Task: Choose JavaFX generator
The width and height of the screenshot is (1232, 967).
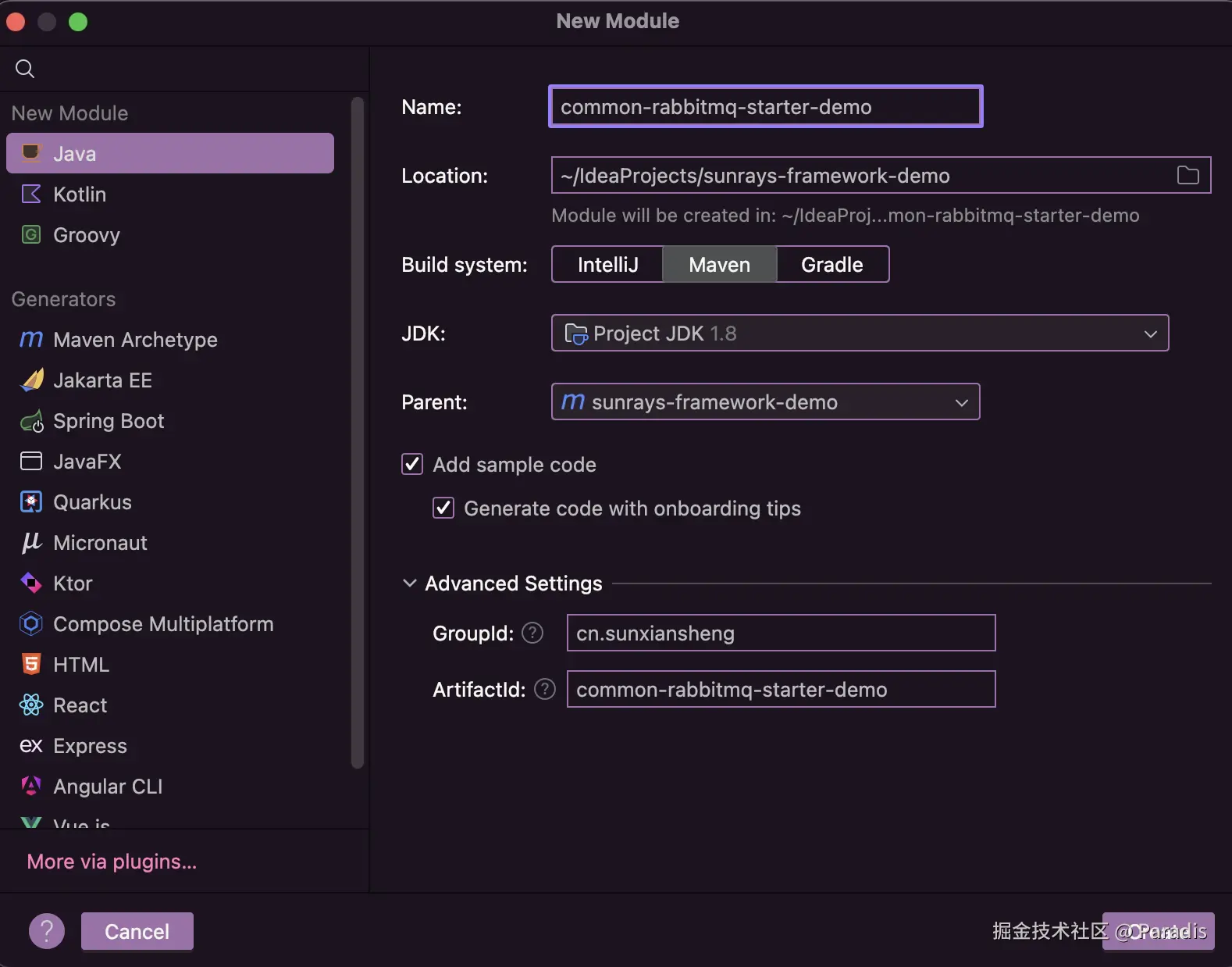Action: tap(170, 461)
